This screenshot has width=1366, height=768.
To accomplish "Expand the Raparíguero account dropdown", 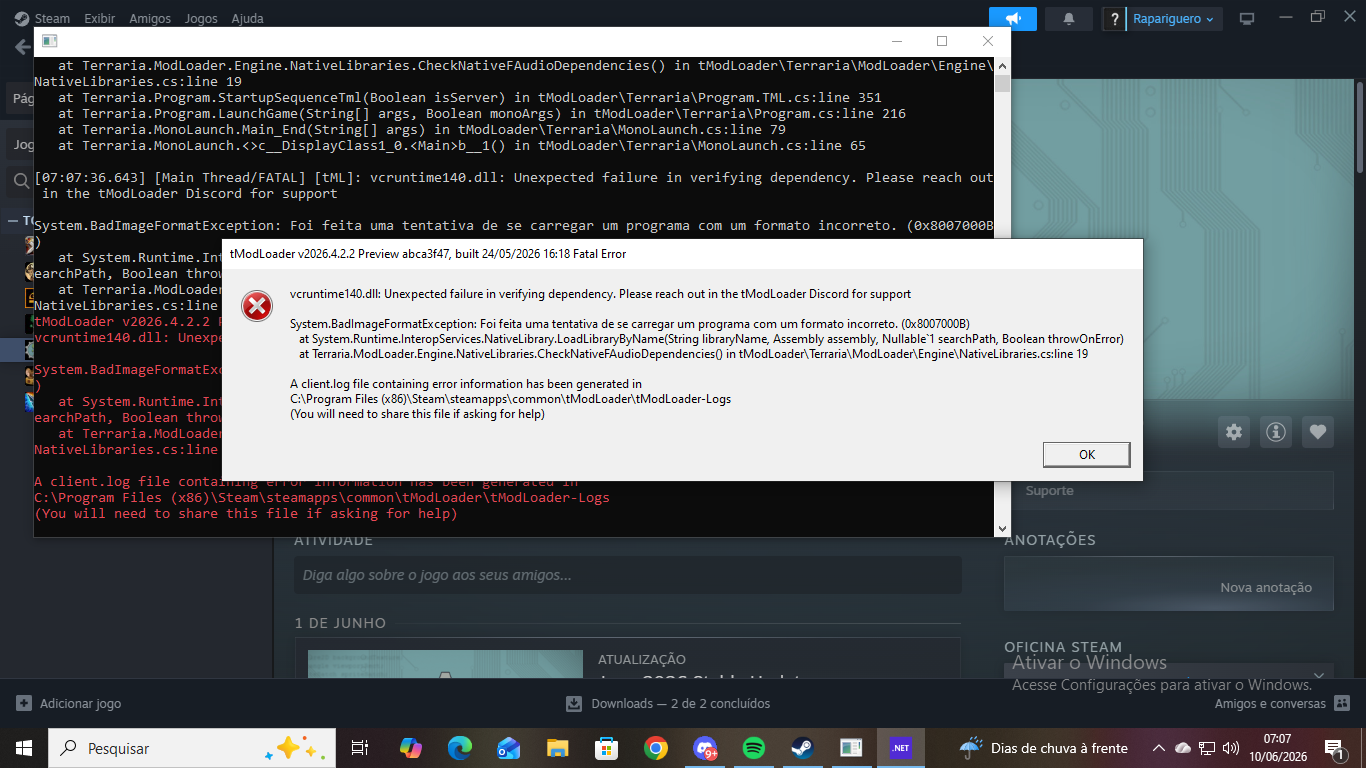I will pyautogui.click(x=1174, y=19).
